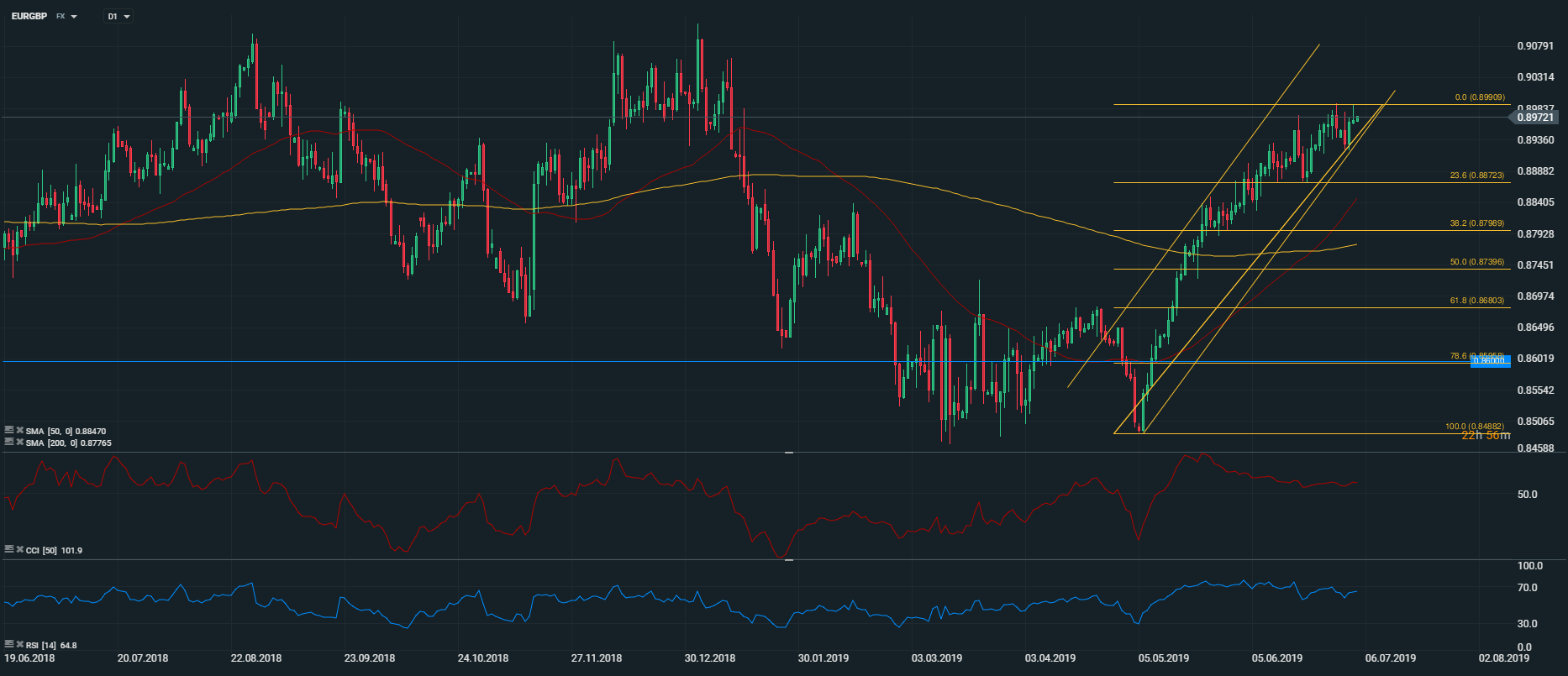
Task: Select the Fibonacci 50.0 (0.87396) level label
Action: [1477, 262]
